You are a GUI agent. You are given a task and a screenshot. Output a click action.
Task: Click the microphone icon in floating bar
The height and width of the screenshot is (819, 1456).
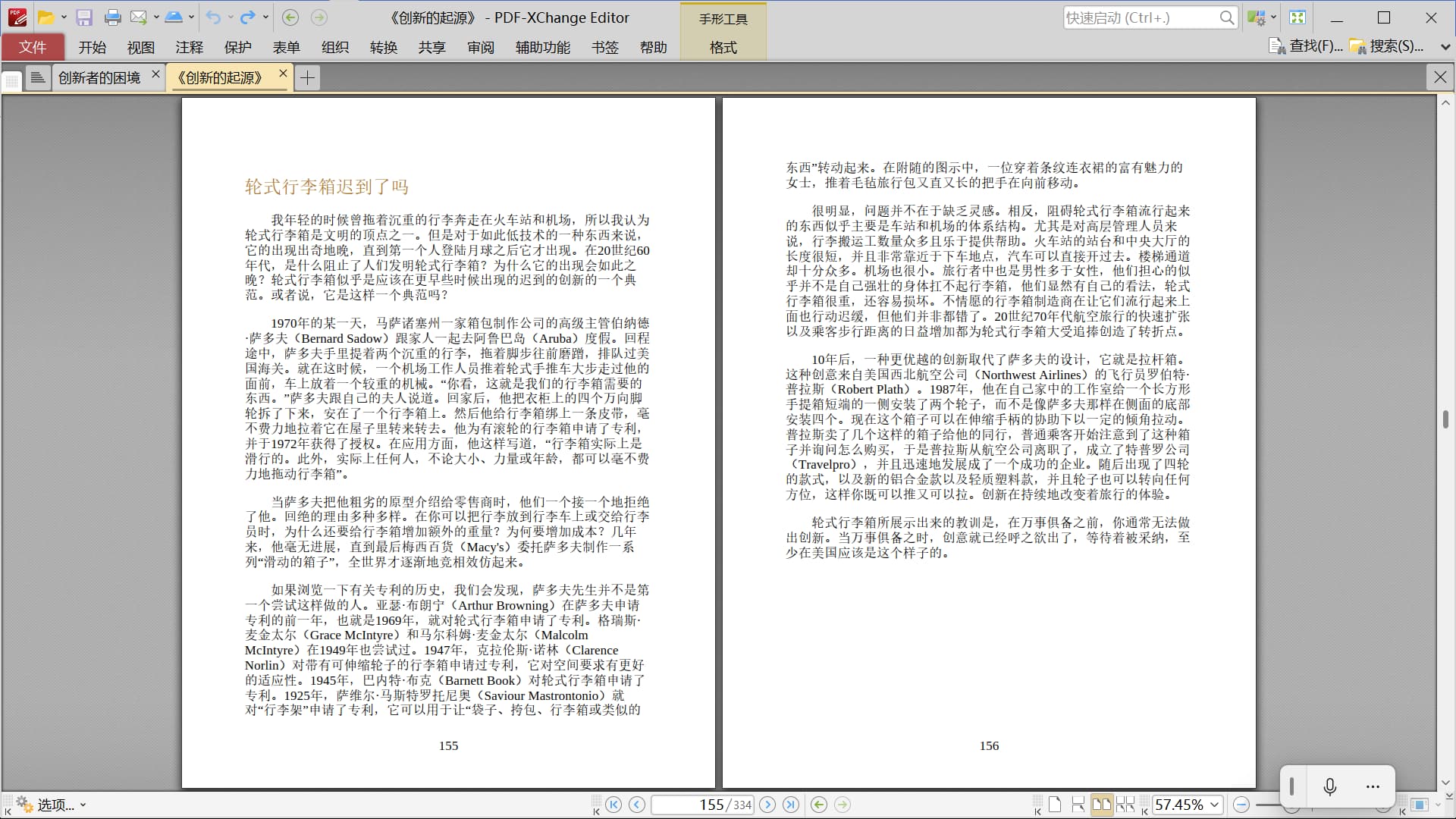(1329, 786)
